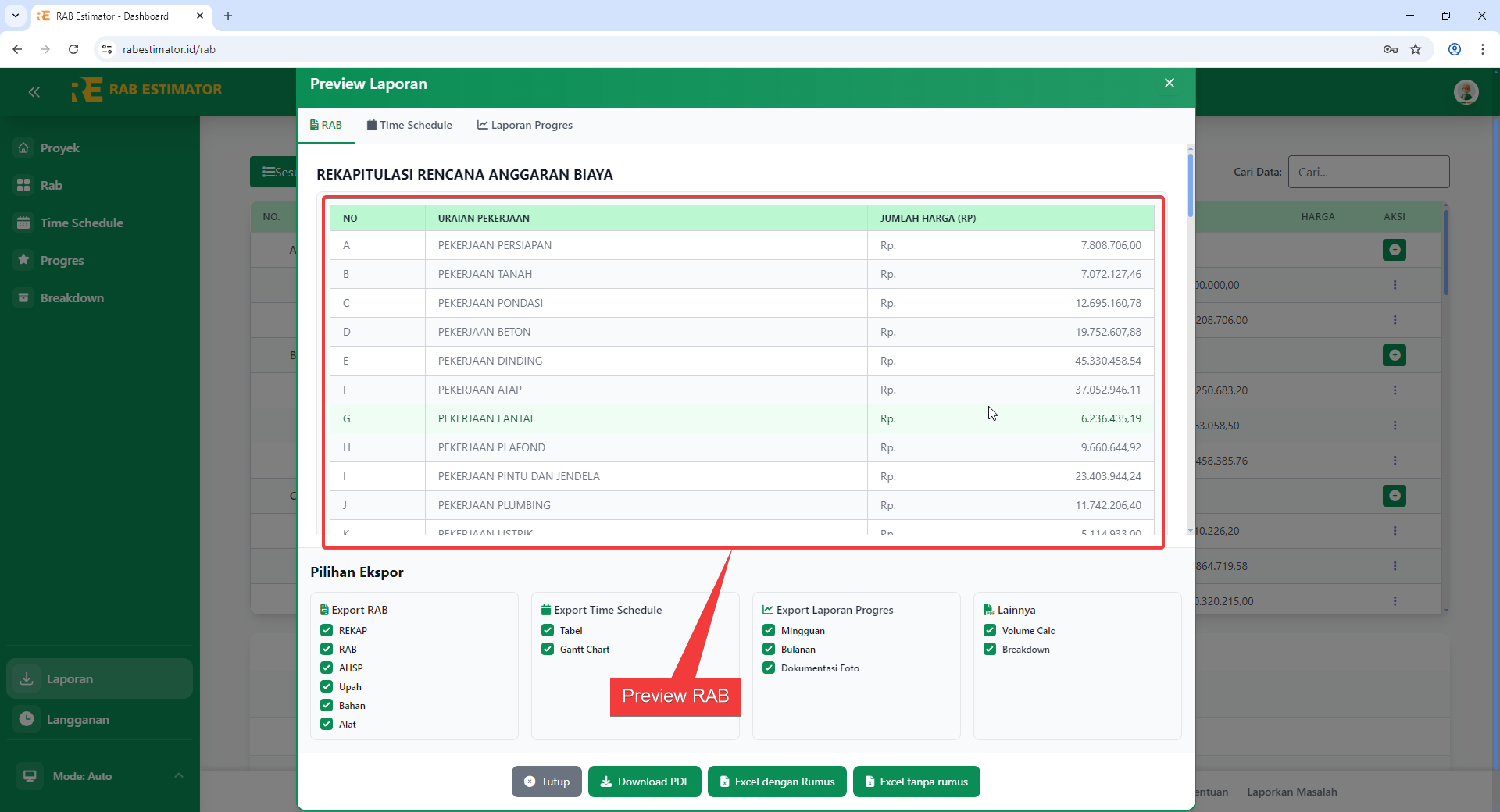Open user profile avatar
Screen dimensions: 1500x812
(1466, 92)
